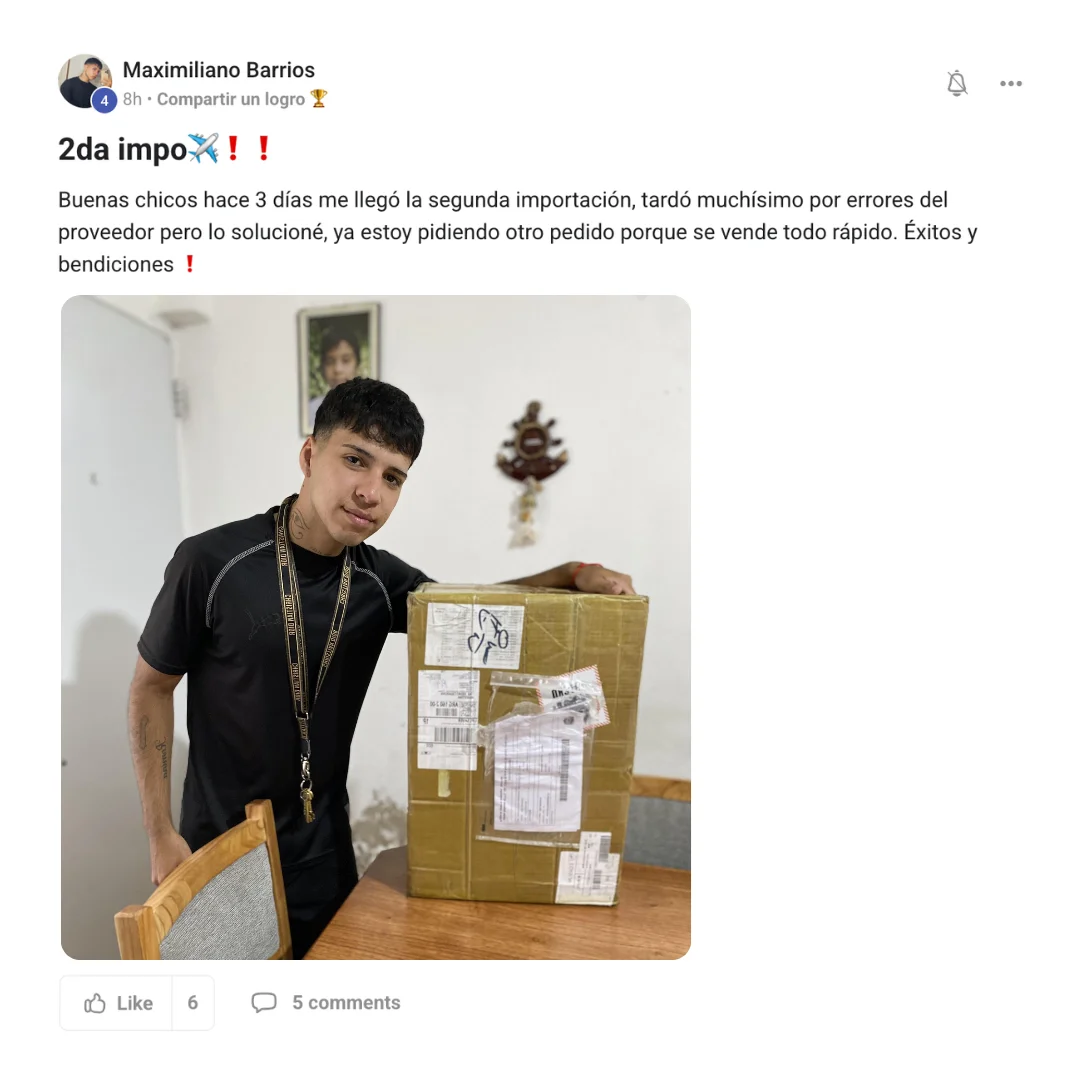This screenshot has height=1080, width=1080.
Task: Click the Like label text
Action: pos(135,1003)
